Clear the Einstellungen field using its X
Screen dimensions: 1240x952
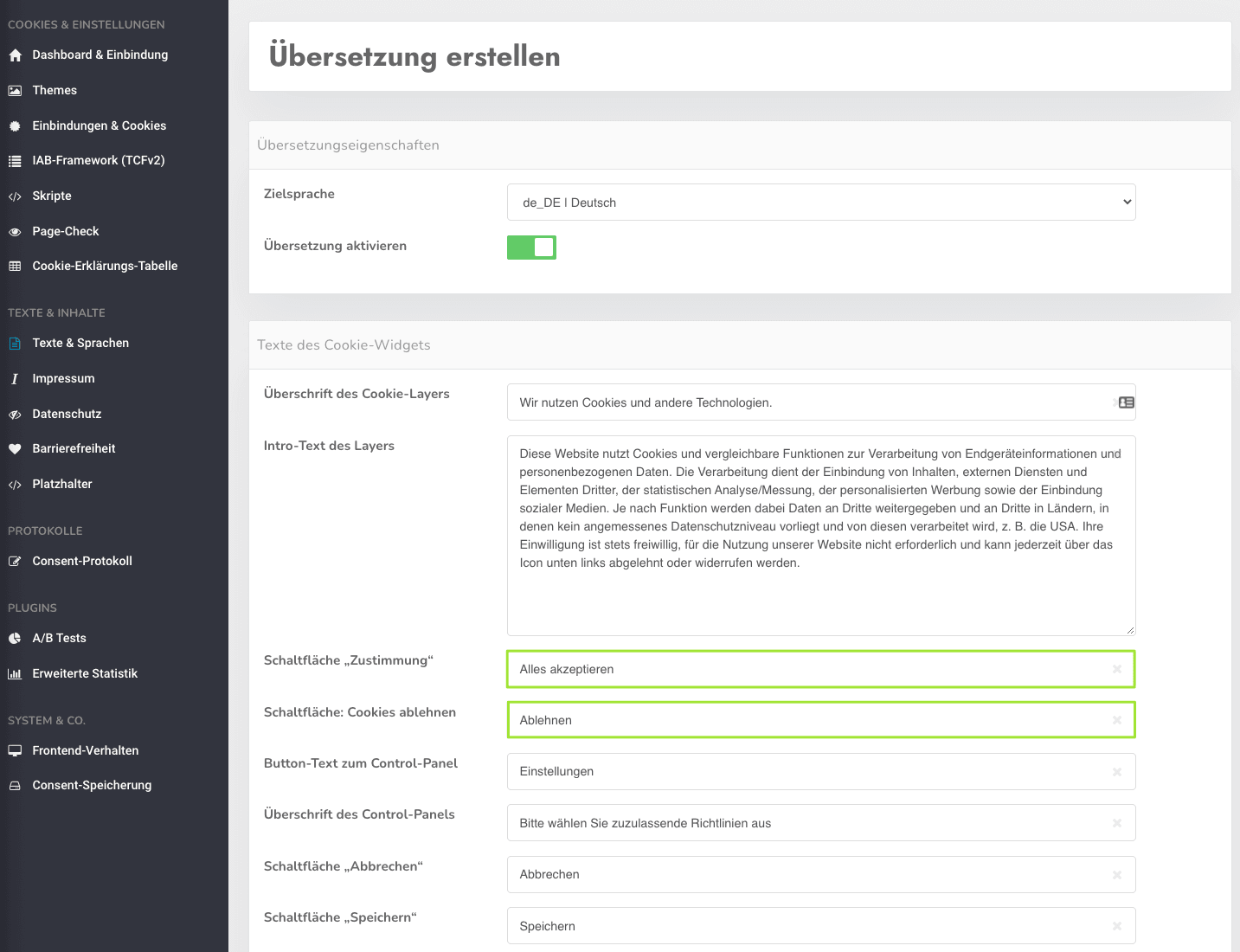(x=1116, y=772)
